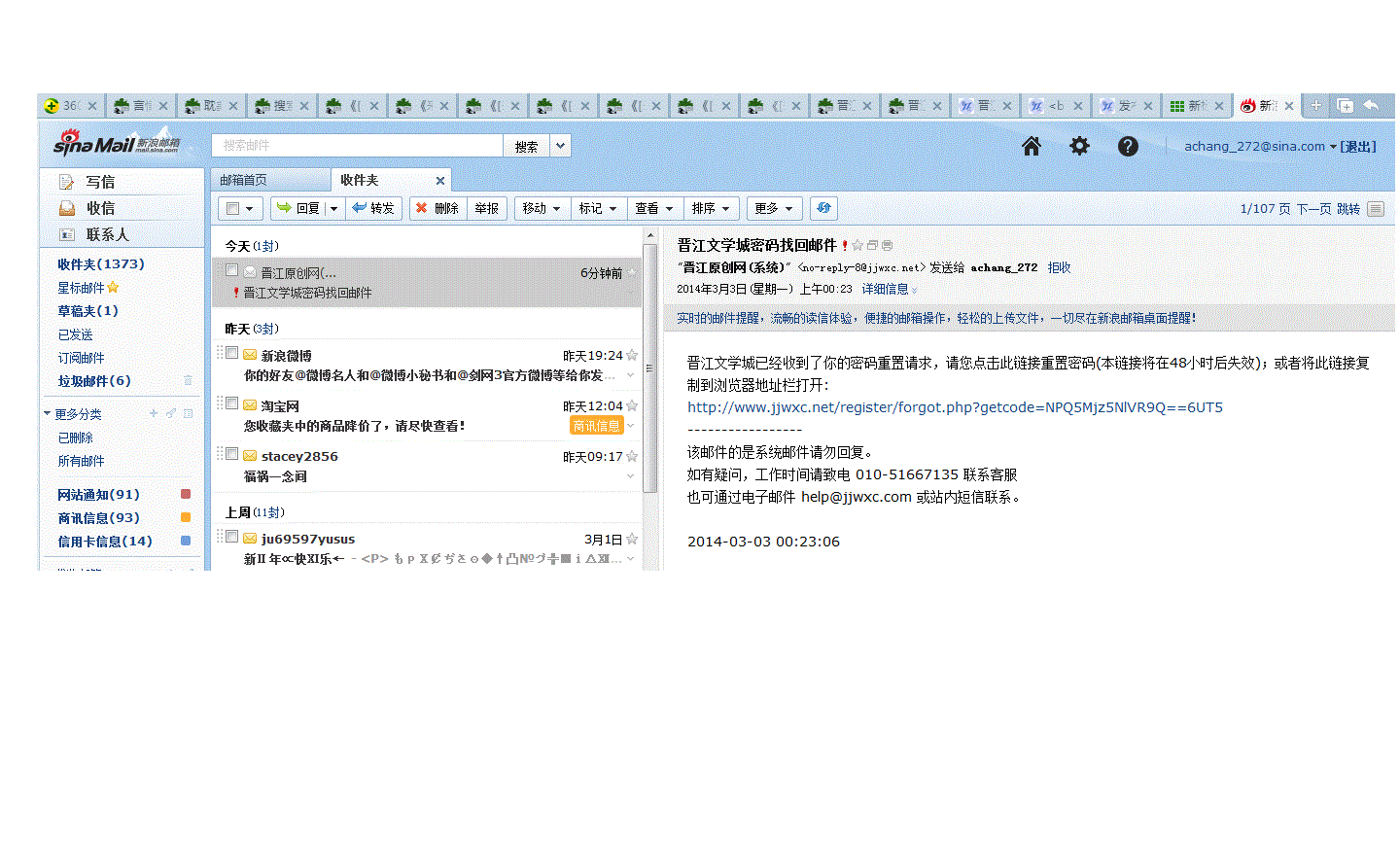The image size is (1400, 841).
Task: Print the open email
Action: coord(887,245)
